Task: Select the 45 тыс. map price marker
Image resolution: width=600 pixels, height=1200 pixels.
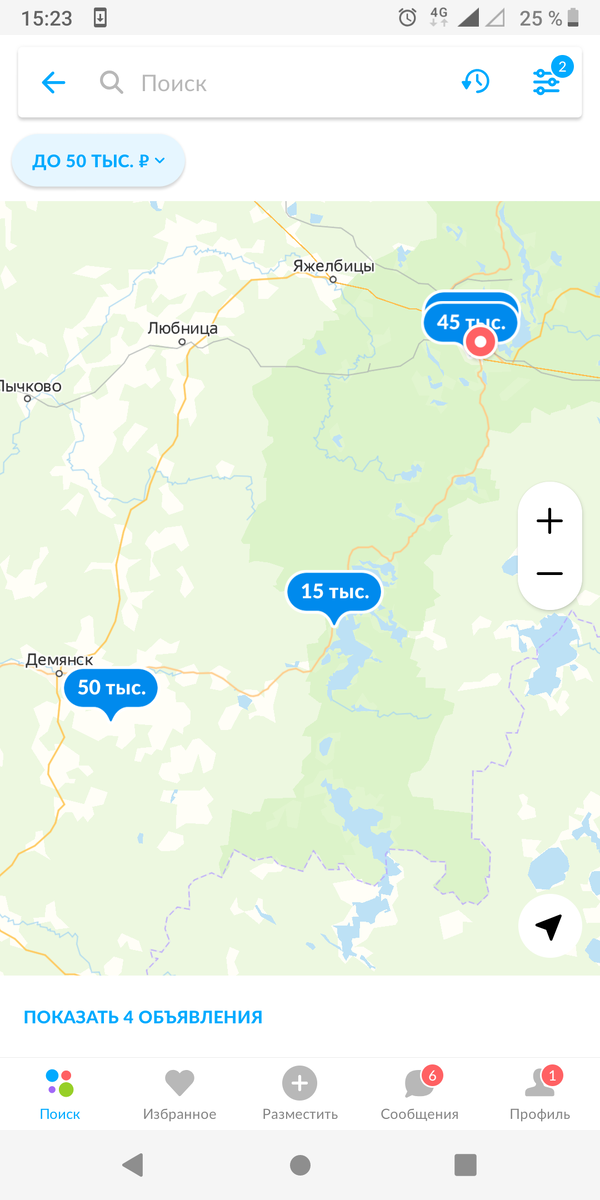Action: pyautogui.click(x=470, y=322)
